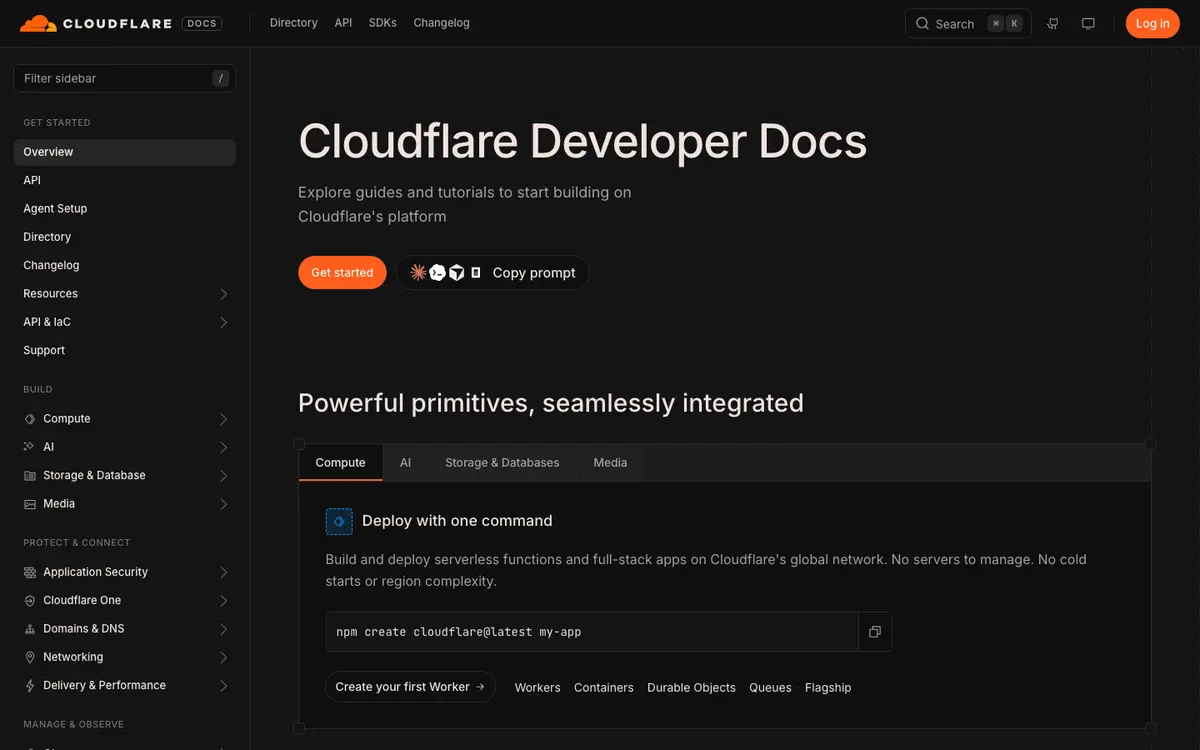Open SDKs in the top navigation

pos(383,23)
